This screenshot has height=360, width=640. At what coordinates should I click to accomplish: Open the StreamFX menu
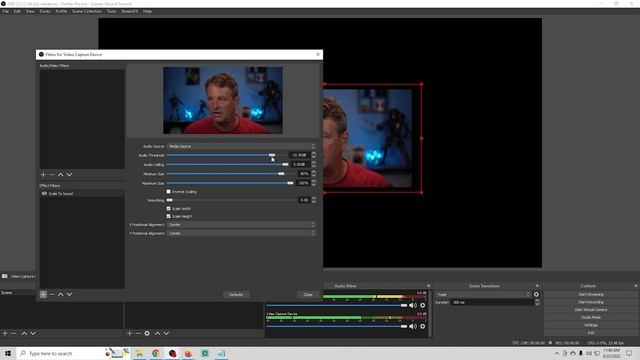click(x=129, y=11)
